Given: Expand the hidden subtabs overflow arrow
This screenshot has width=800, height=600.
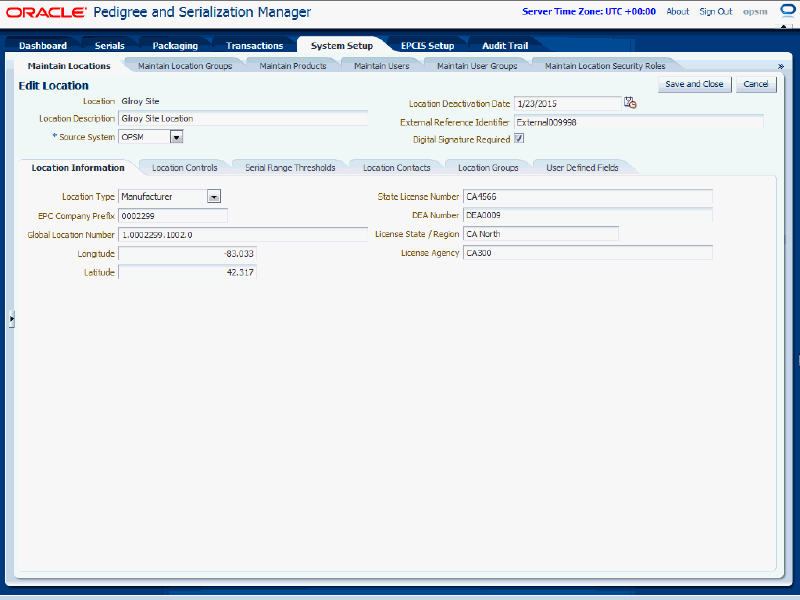Looking at the screenshot, I should pyautogui.click(x=780, y=66).
